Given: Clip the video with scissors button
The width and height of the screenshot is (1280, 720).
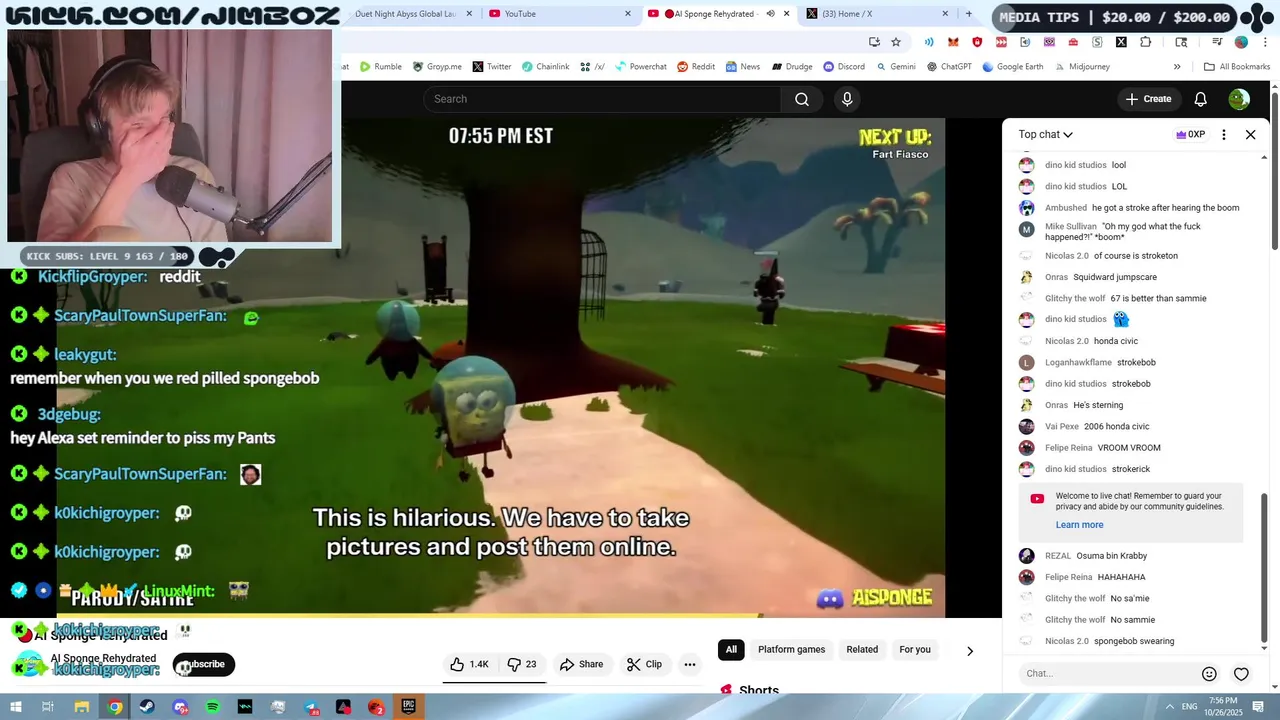Looking at the screenshot, I should [644, 664].
